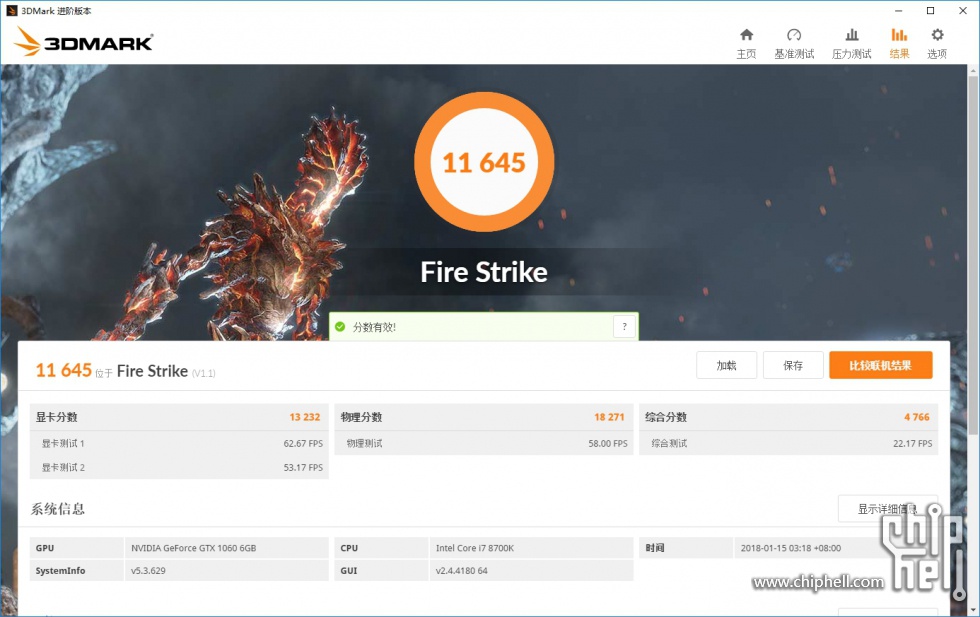Viewport: 980px width, 617px height.
Task: Click 53.17 FPS value
Action: point(303,468)
